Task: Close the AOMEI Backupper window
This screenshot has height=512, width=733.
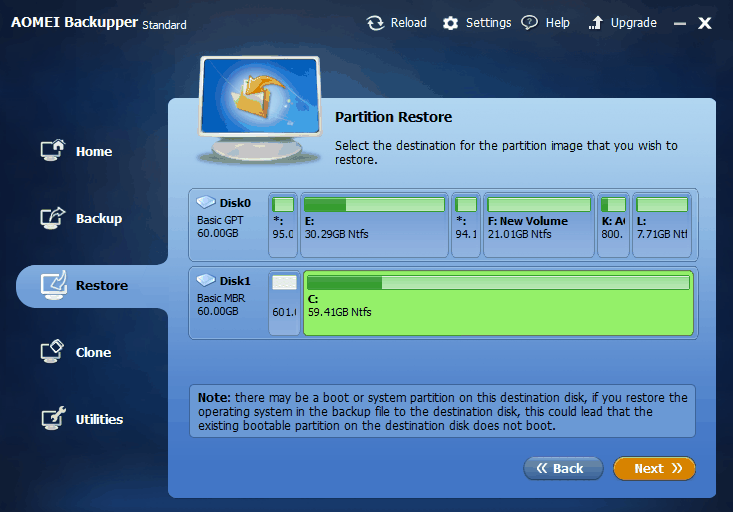Action: pos(704,23)
